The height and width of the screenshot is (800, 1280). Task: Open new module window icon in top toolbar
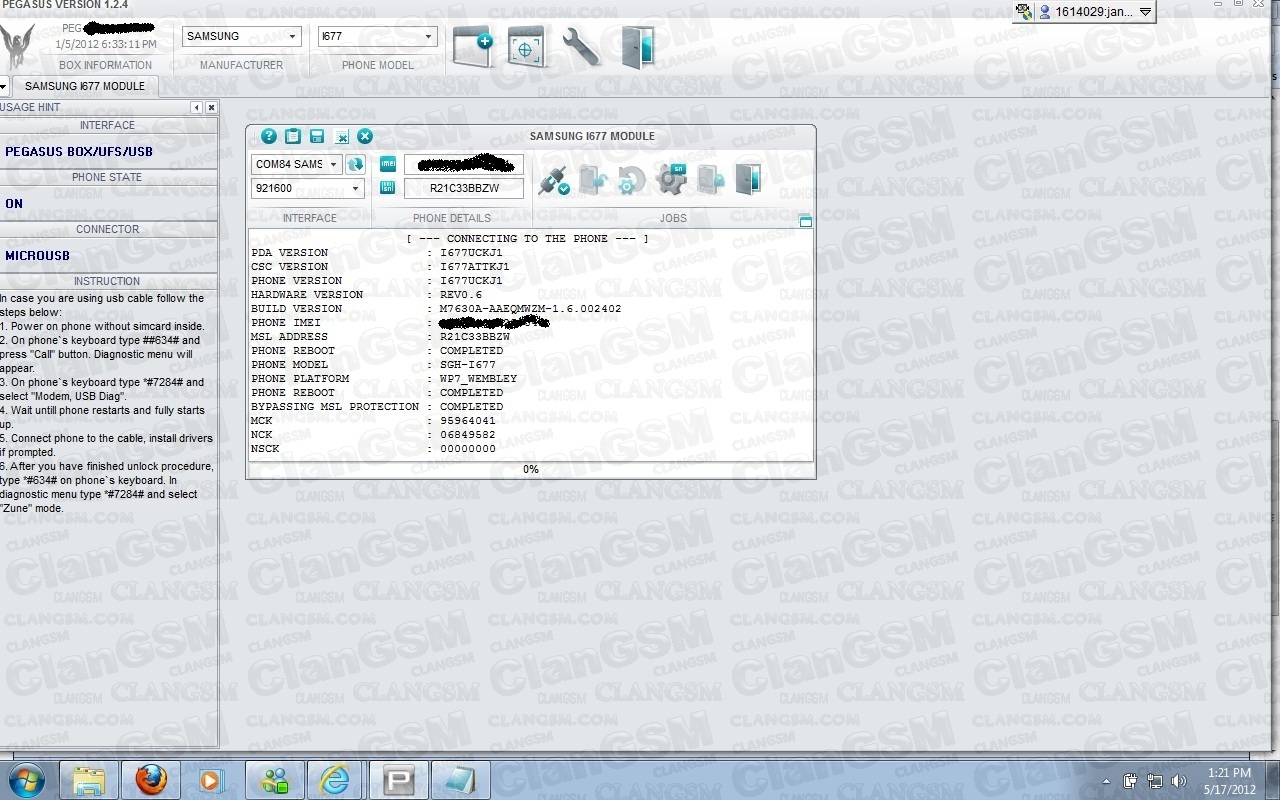472,47
